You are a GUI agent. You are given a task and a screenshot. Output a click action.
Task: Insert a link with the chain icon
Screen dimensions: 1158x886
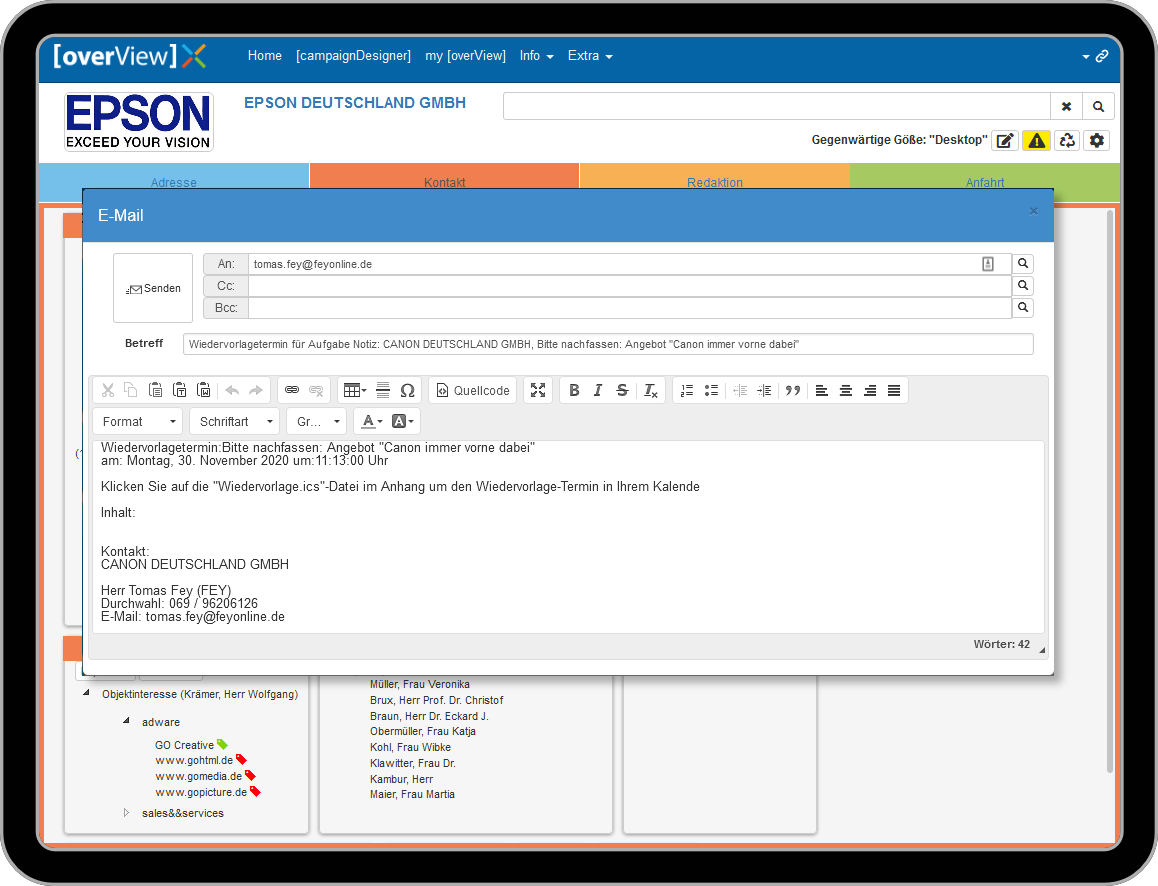coord(292,391)
